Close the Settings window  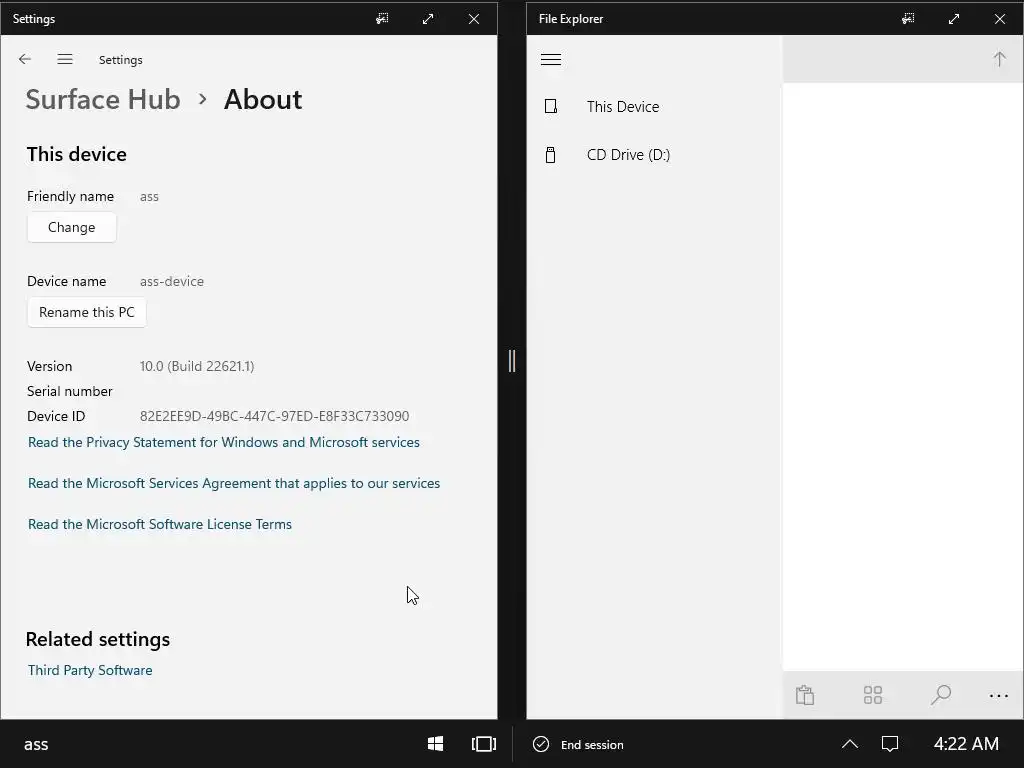coord(474,19)
